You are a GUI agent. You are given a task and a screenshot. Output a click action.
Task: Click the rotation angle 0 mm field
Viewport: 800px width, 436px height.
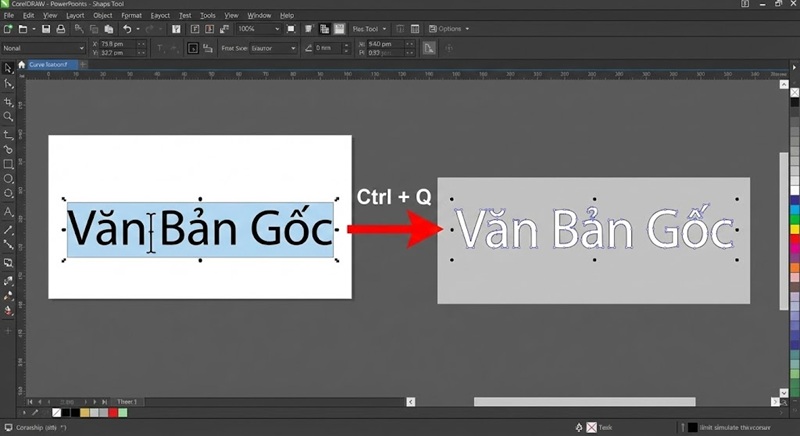pyautogui.click(x=327, y=48)
